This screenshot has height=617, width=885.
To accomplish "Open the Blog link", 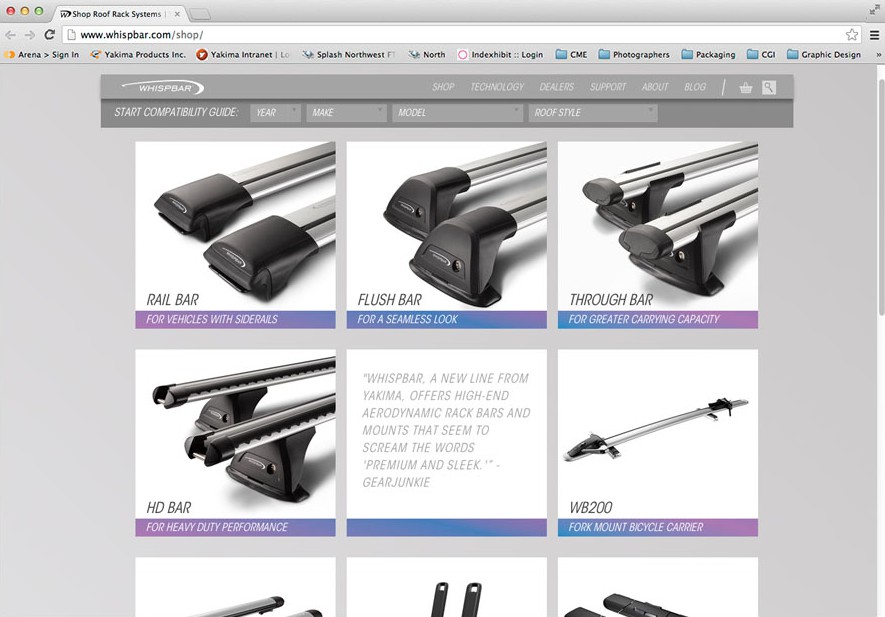I will click(x=695, y=88).
